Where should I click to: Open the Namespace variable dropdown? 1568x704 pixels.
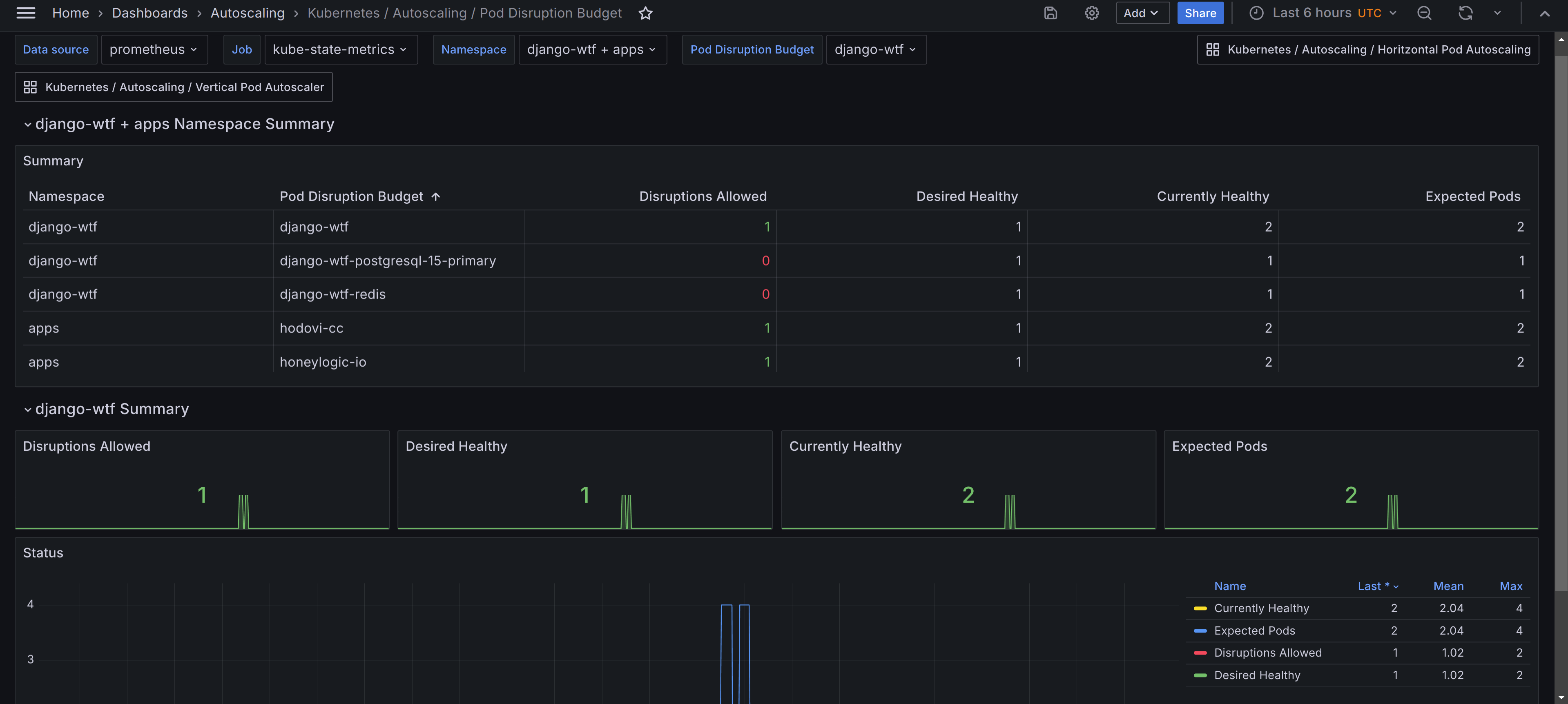(x=592, y=49)
